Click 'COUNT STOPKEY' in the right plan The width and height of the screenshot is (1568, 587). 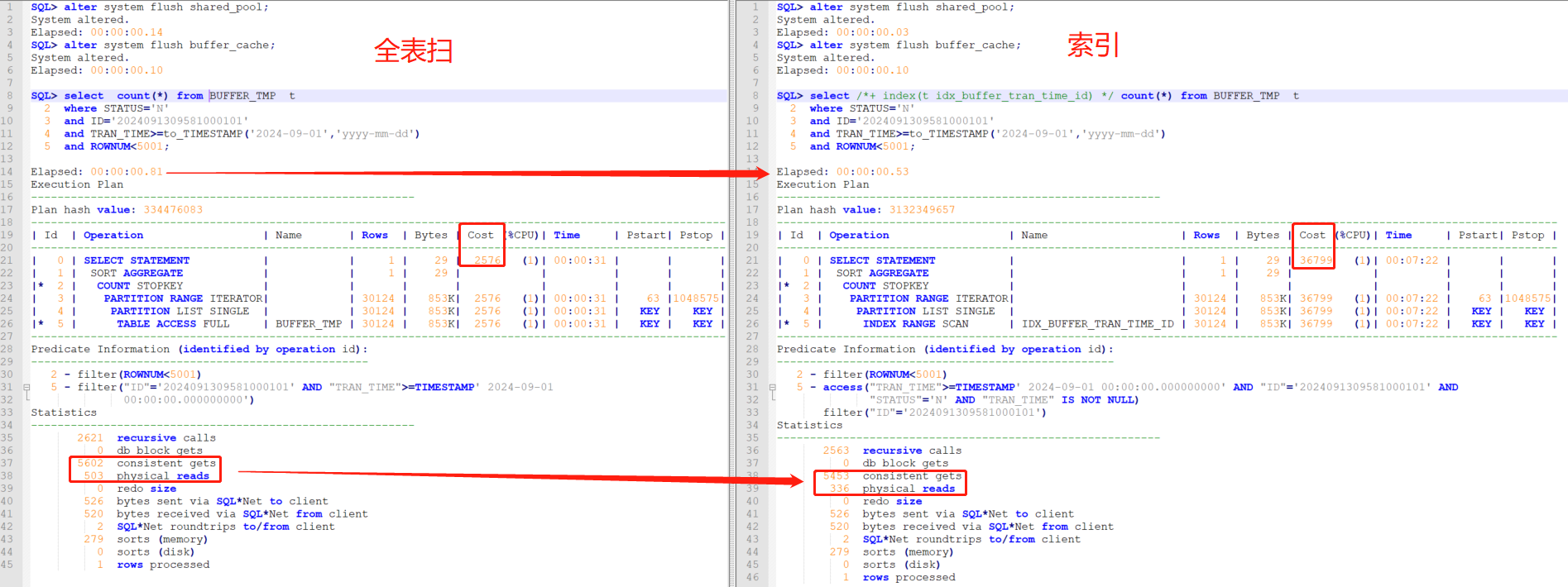click(885, 286)
